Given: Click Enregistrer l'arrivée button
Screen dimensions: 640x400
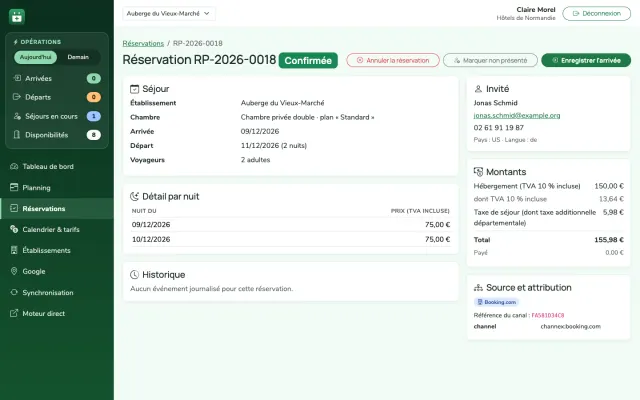Looking at the screenshot, I should (586, 60).
